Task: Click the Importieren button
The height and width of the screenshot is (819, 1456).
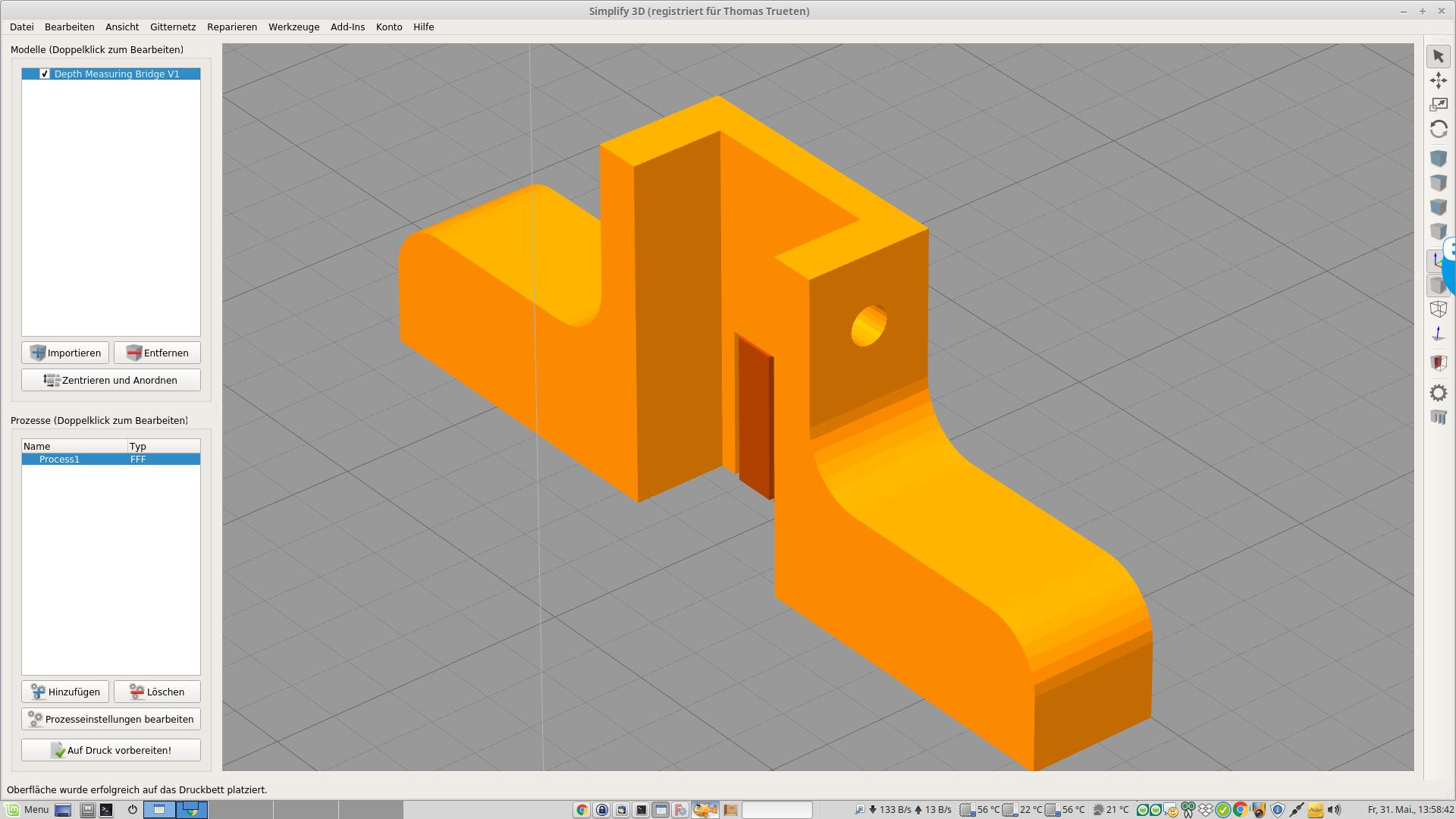Action: pyautogui.click(x=65, y=353)
